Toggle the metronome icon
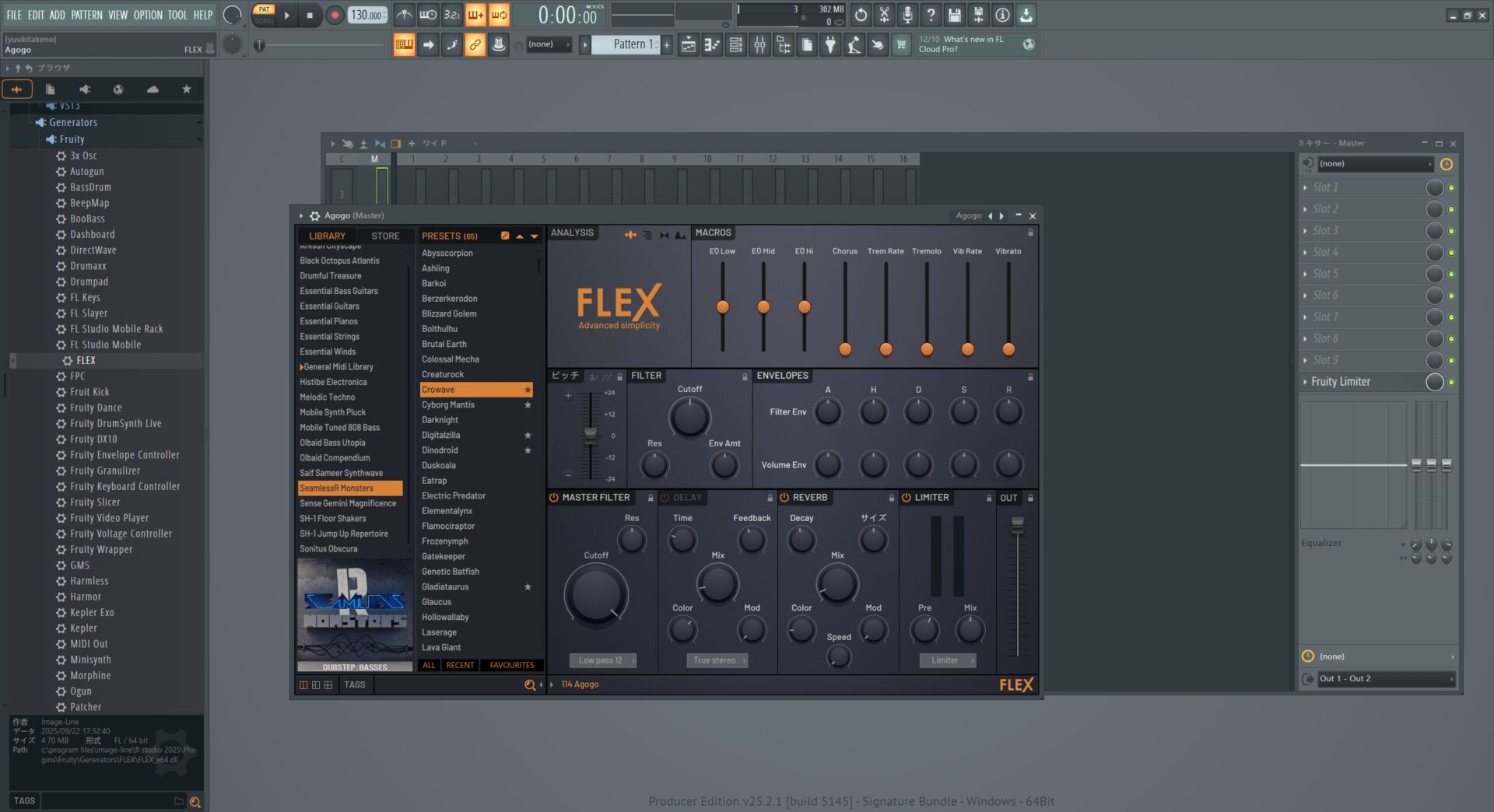 404,15
